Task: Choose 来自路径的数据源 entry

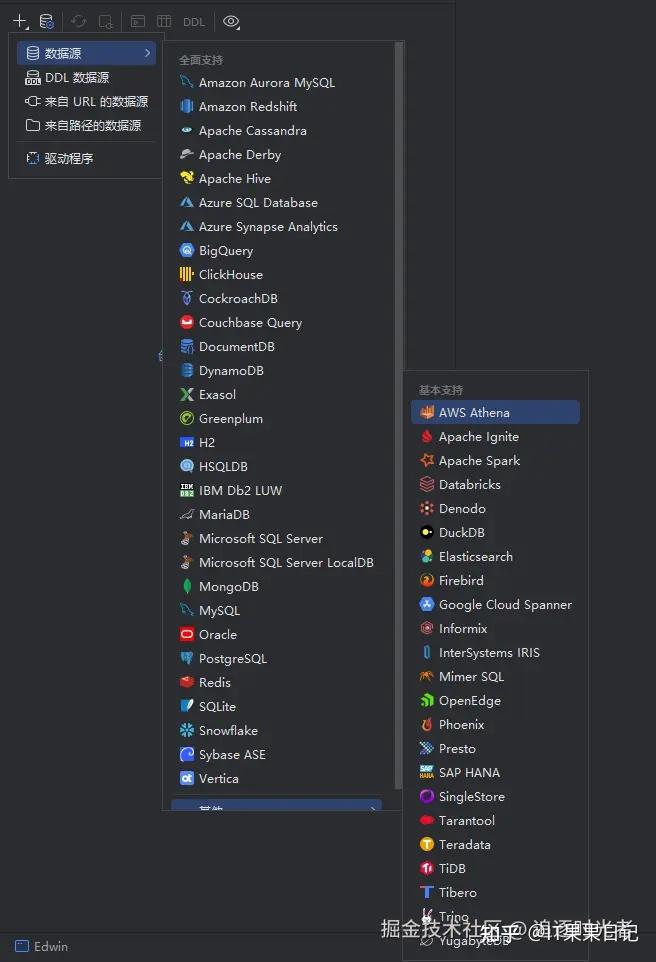Action: pyautogui.click(x=86, y=125)
